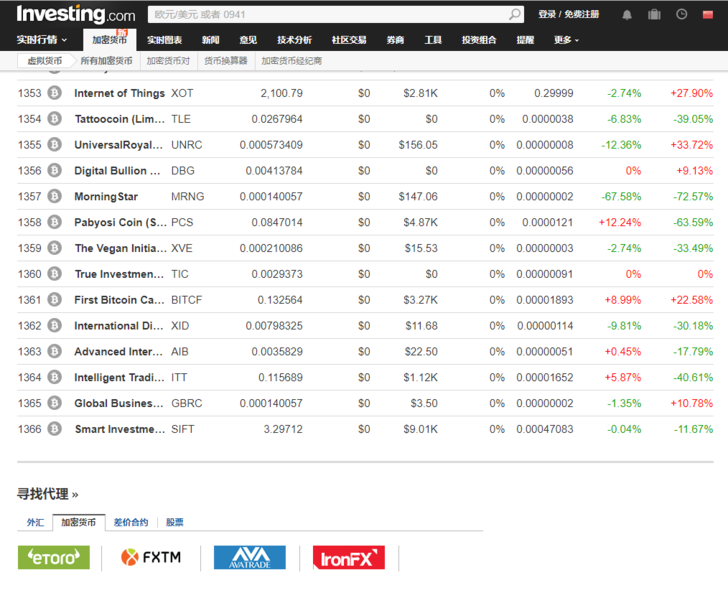This screenshot has width=728, height=598.
Task: Open the IronFX broker logo
Action: (x=348, y=557)
